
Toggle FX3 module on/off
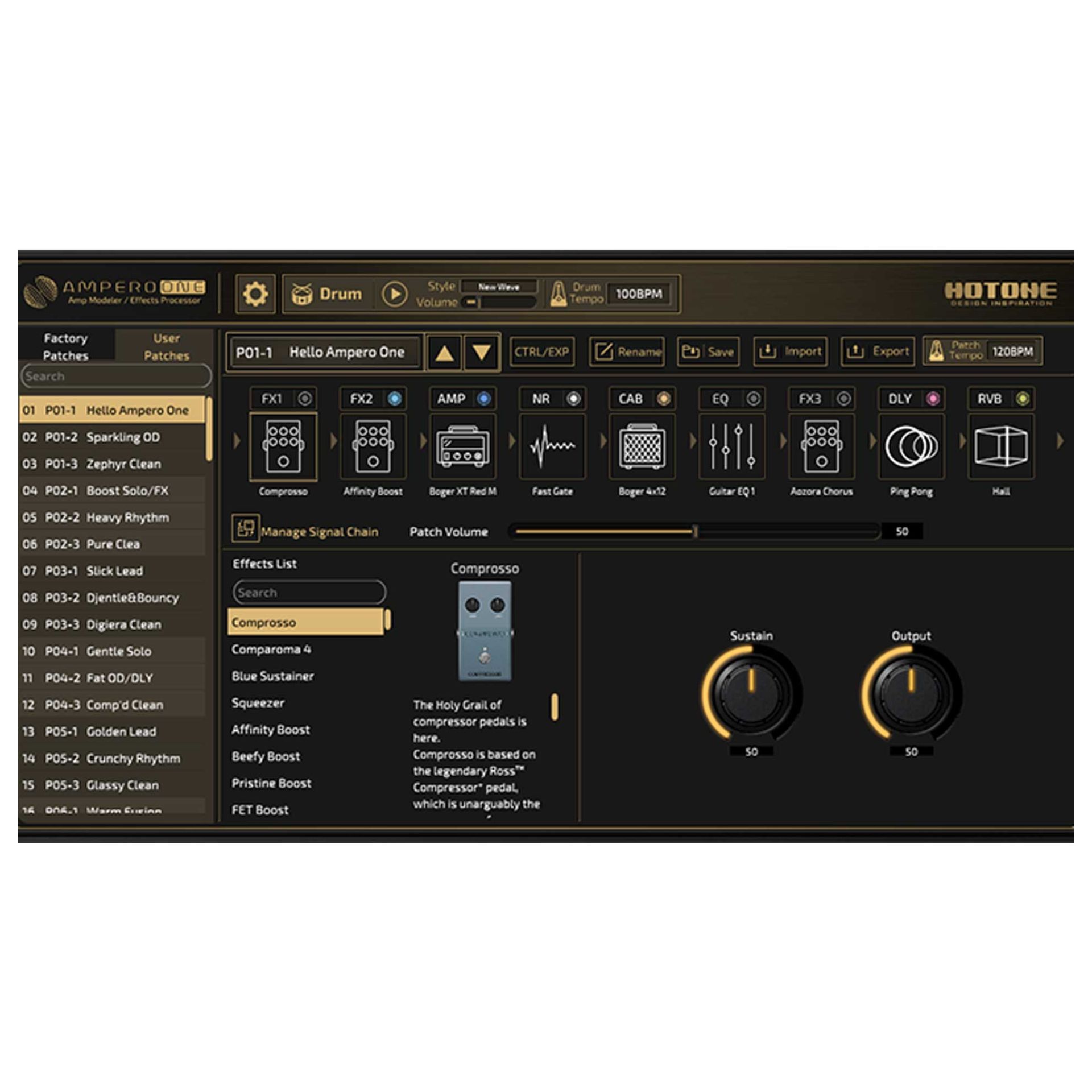coord(843,399)
